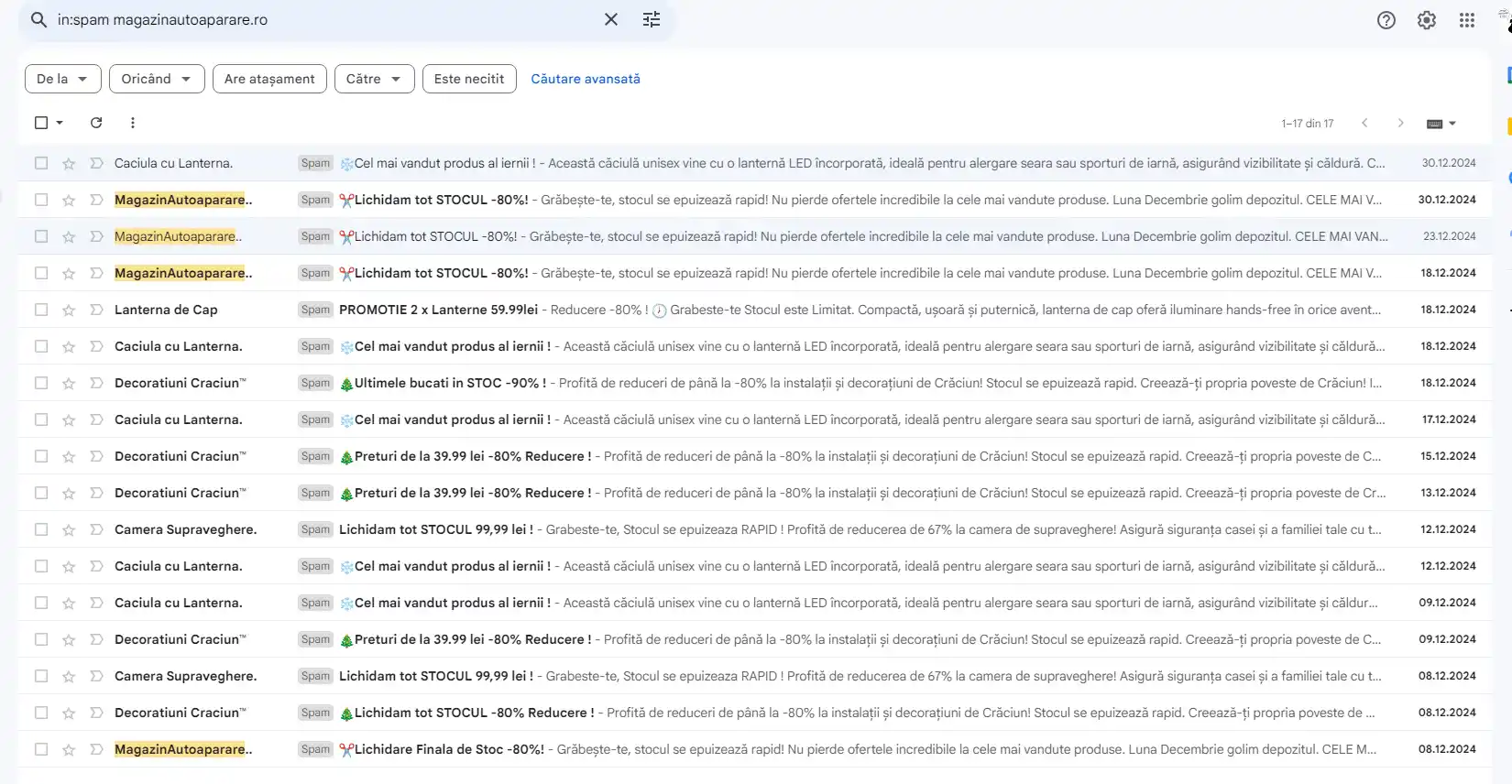This screenshot has width=1512, height=784.
Task: Open Gmail settings gear icon
Action: [x=1427, y=20]
